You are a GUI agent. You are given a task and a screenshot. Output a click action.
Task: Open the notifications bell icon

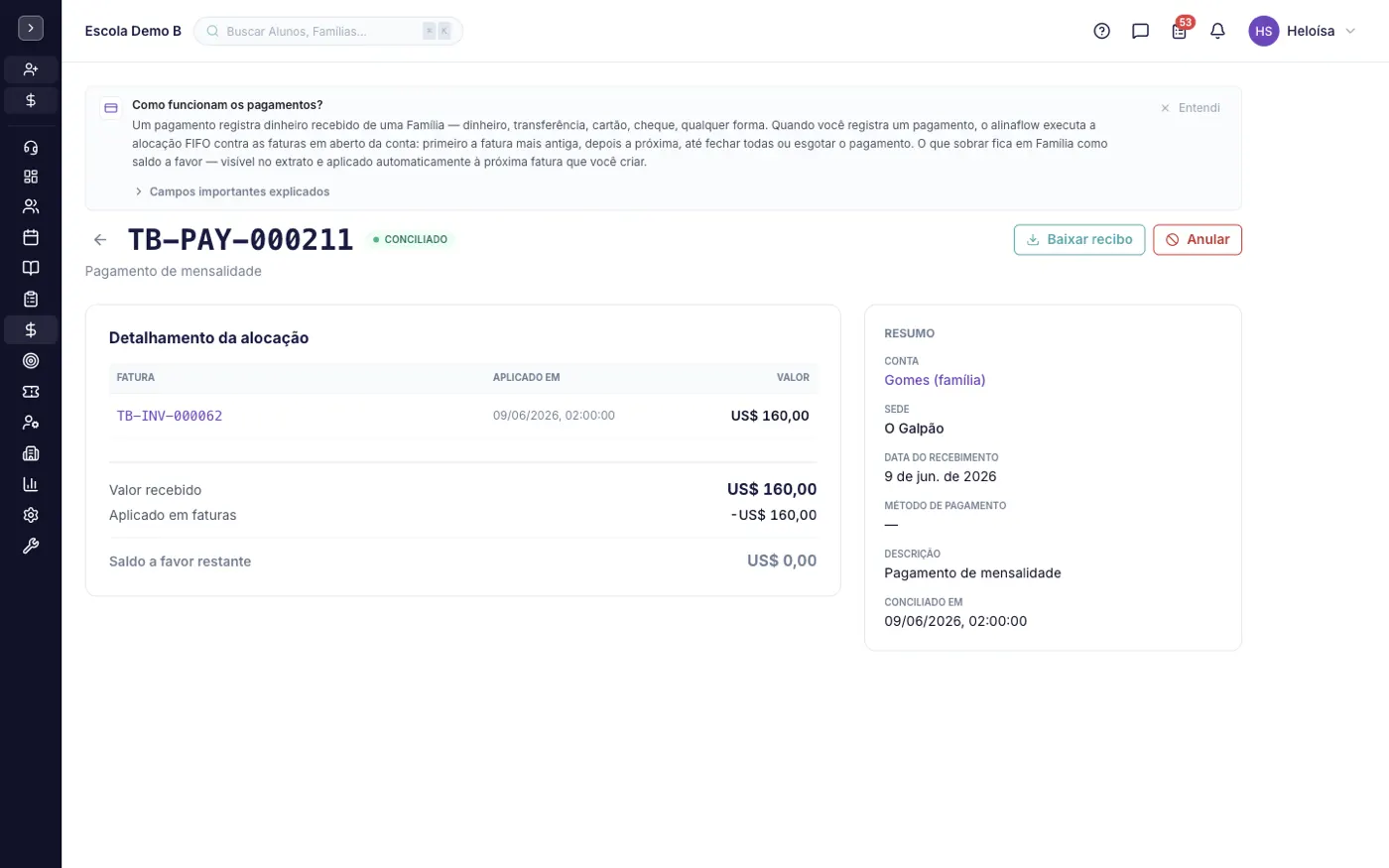click(1217, 31)
